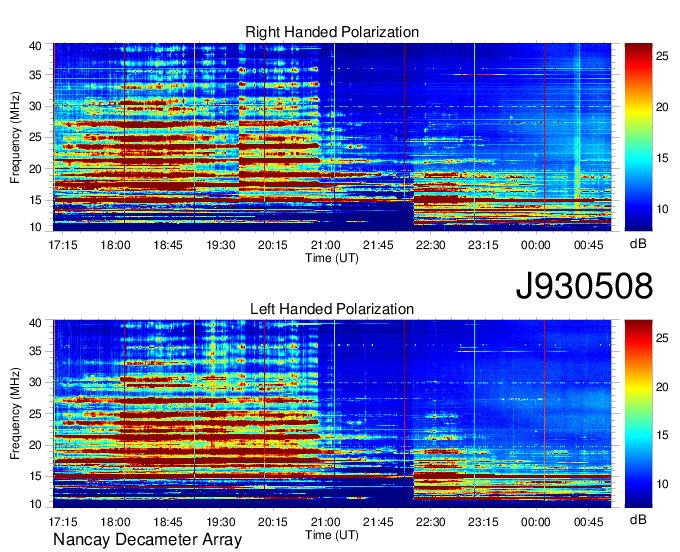Click "Time (UT)" label under Left Handed plot

[332, 535]
